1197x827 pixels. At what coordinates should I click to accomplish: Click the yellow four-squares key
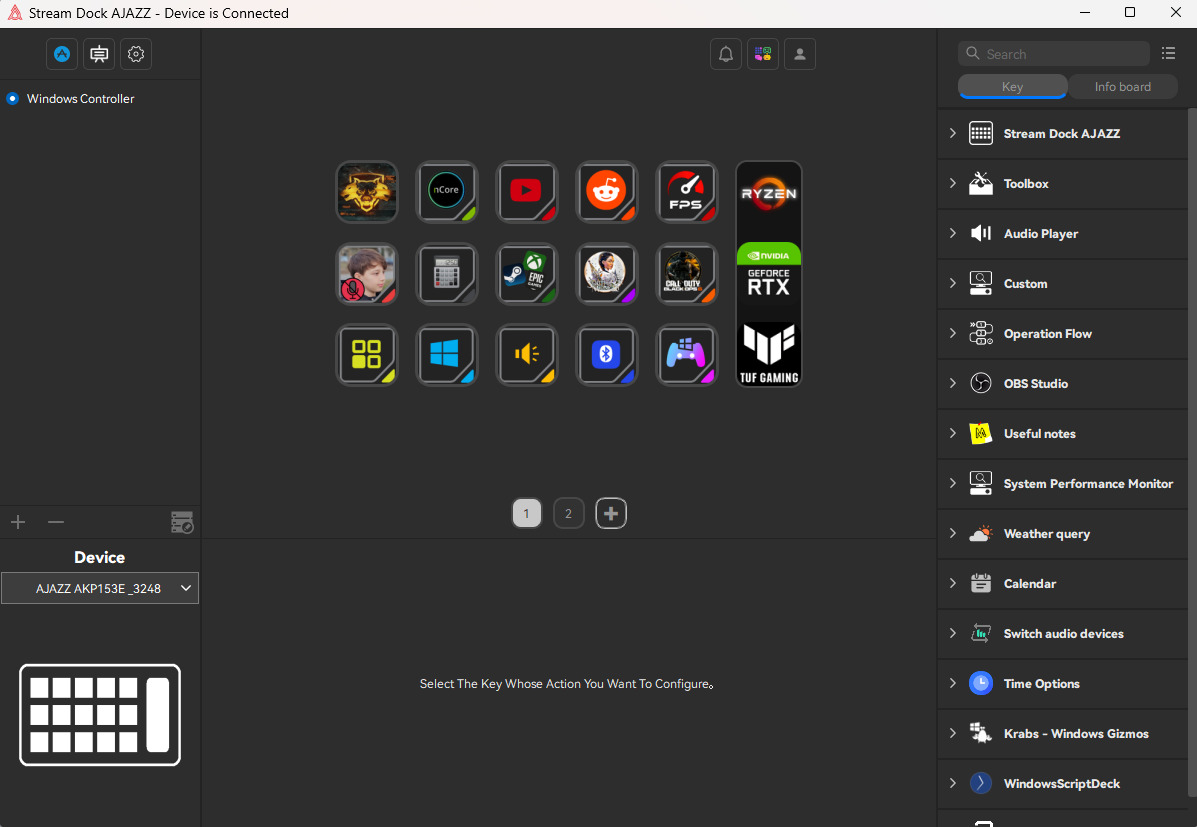click(366, 355)
